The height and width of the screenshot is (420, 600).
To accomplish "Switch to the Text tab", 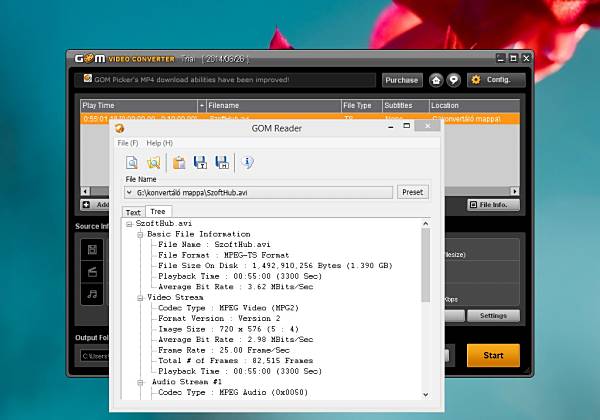I will [133, 212].
